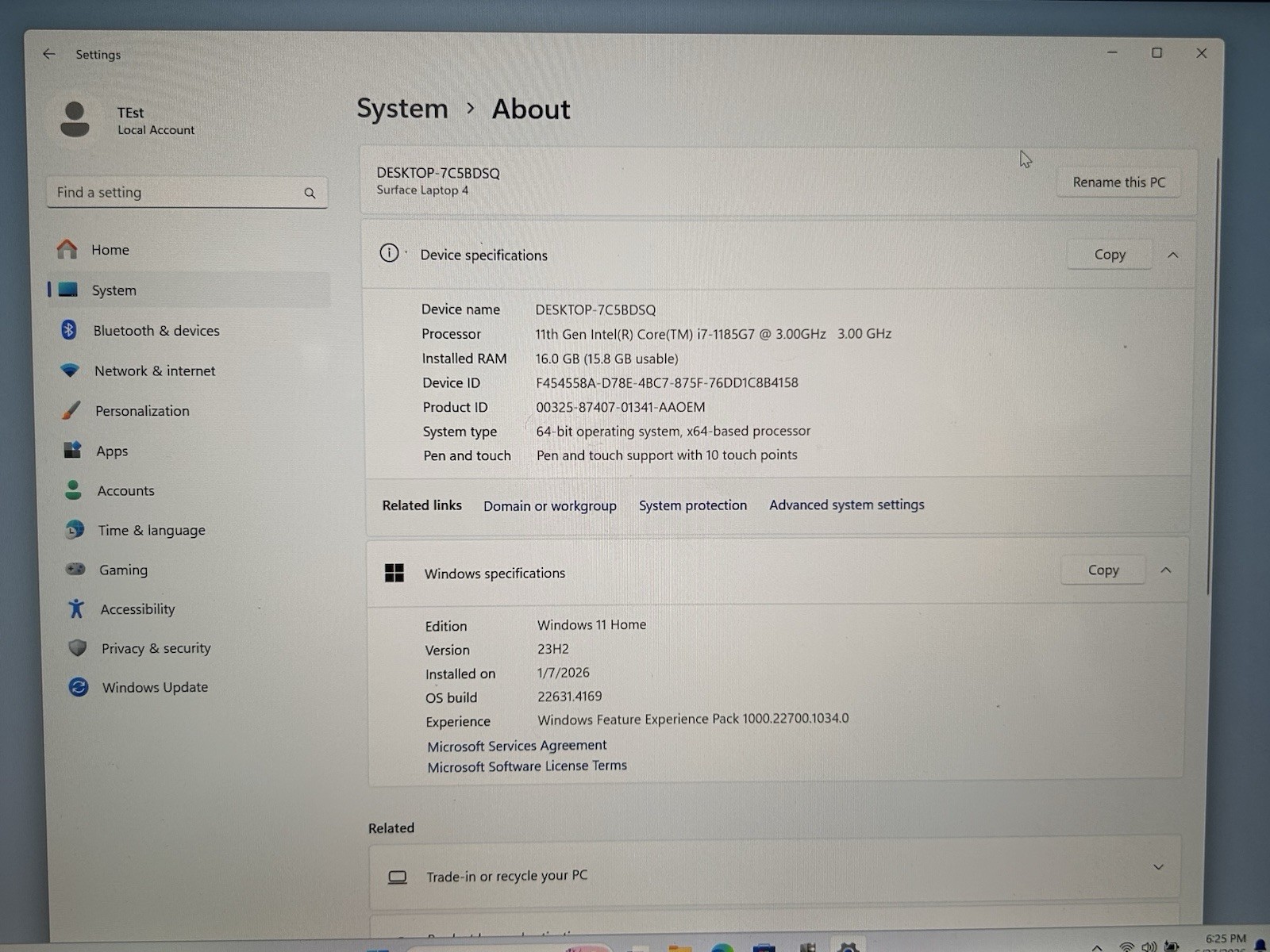This screenshot has width=1270, height=952.
Task: Focus the Find a setting search box
Action: (x=187, y=193)
